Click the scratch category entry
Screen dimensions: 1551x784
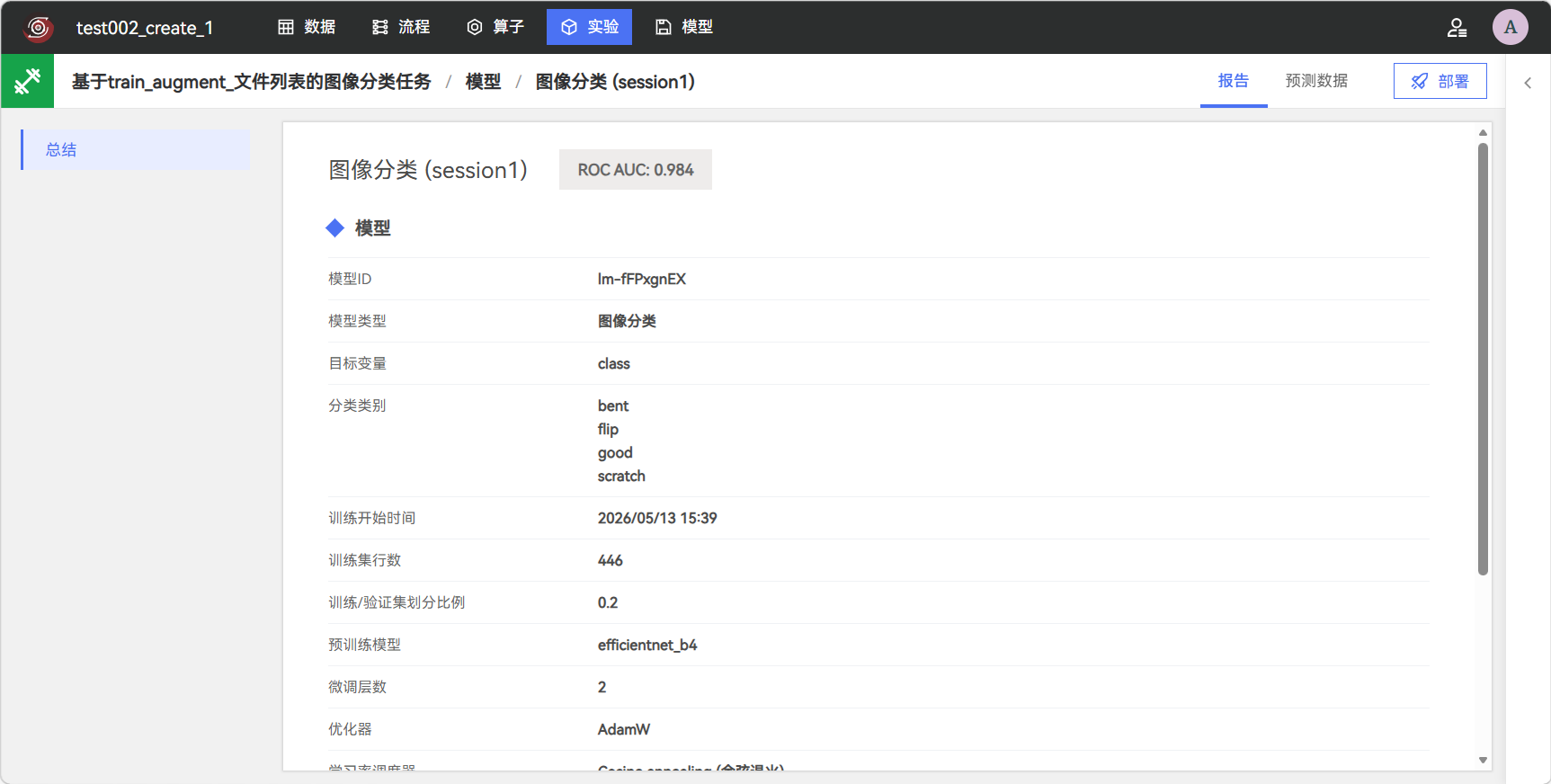point(621,476)
